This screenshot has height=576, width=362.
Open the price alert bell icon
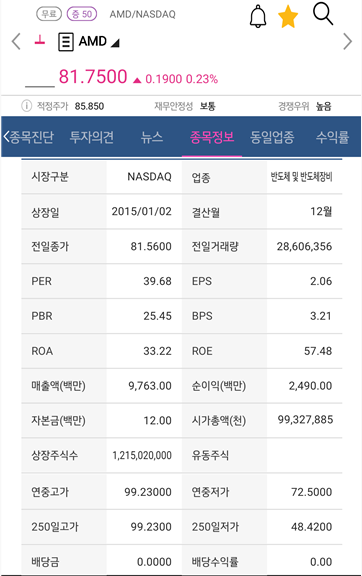[x=258, y=17]
